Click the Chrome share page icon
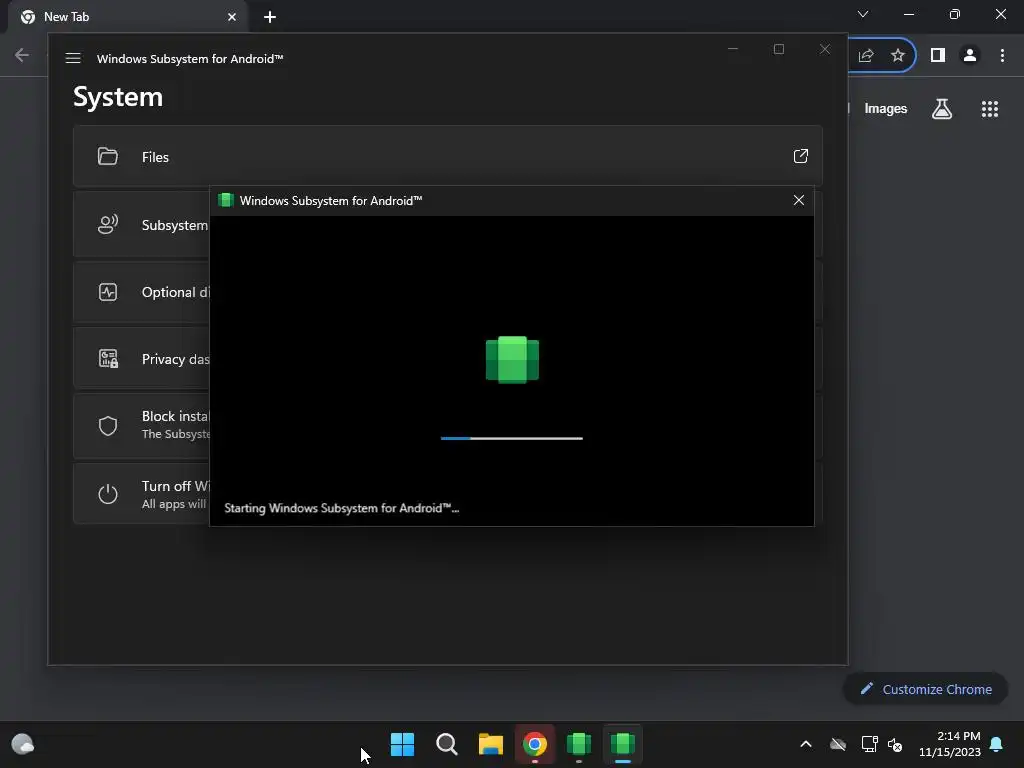 866,56
